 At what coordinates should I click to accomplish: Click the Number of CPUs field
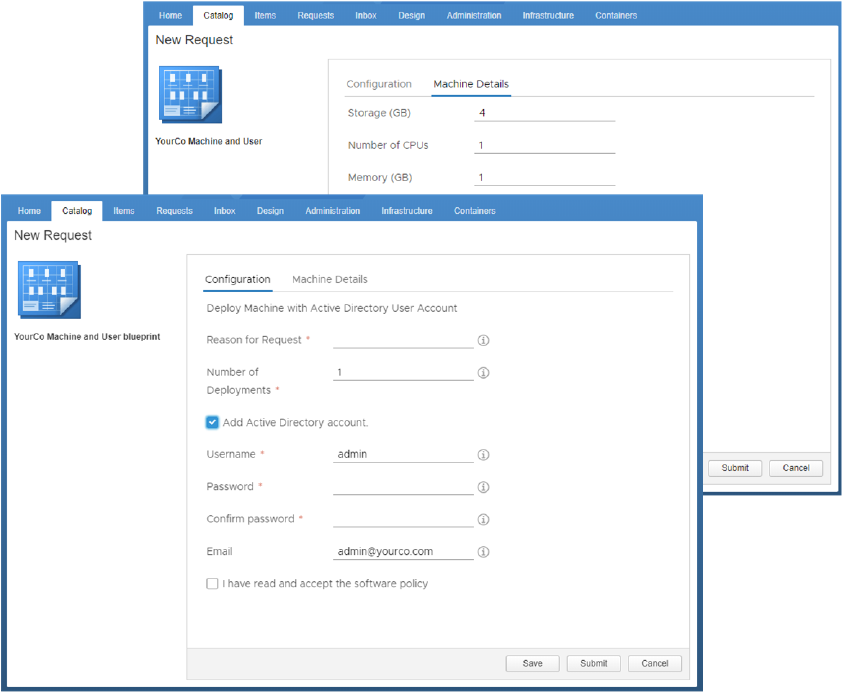(x=545, y=145)
